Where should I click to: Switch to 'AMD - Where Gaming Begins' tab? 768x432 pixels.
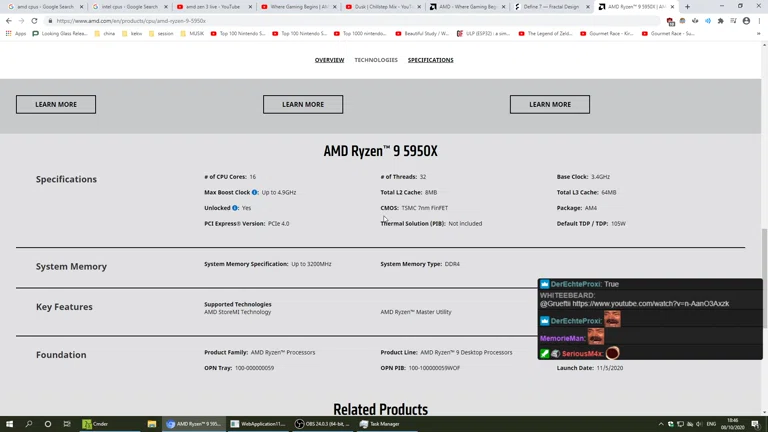(x=467, y=7)
